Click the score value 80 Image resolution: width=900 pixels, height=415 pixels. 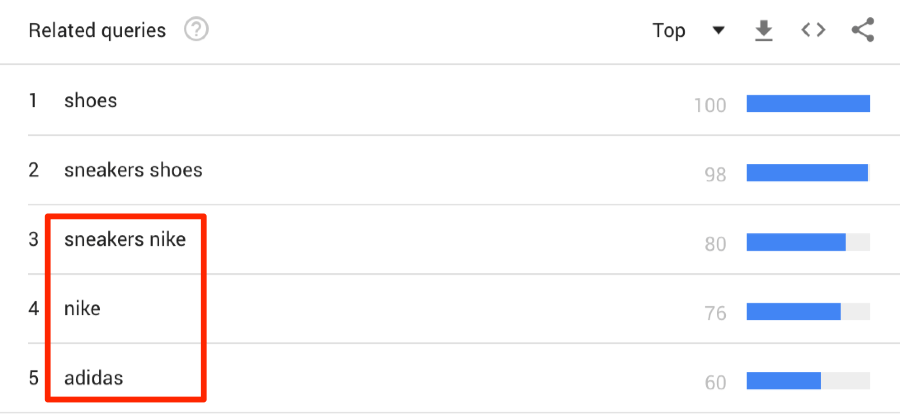tap(715, 243)
